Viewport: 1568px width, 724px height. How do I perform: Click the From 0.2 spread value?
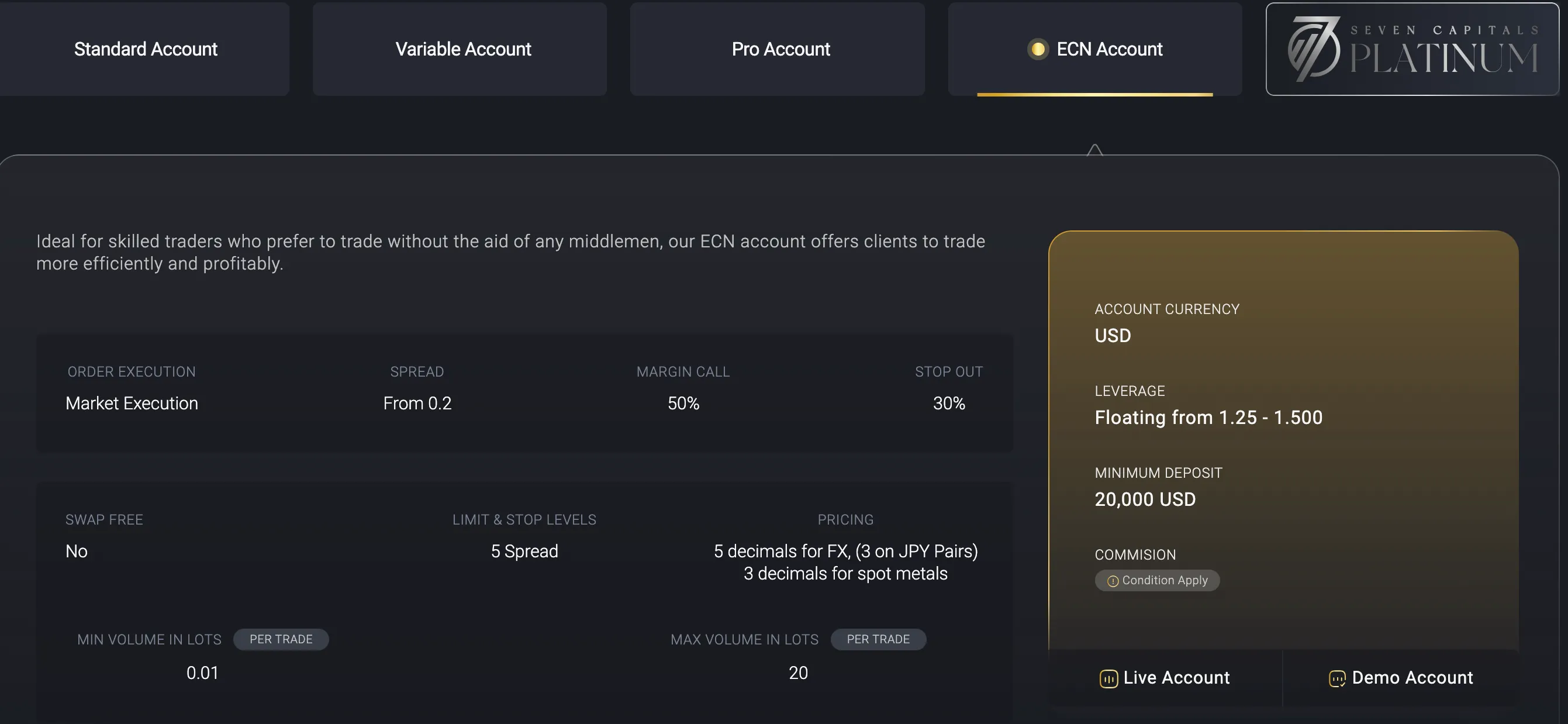pos(417,403)
